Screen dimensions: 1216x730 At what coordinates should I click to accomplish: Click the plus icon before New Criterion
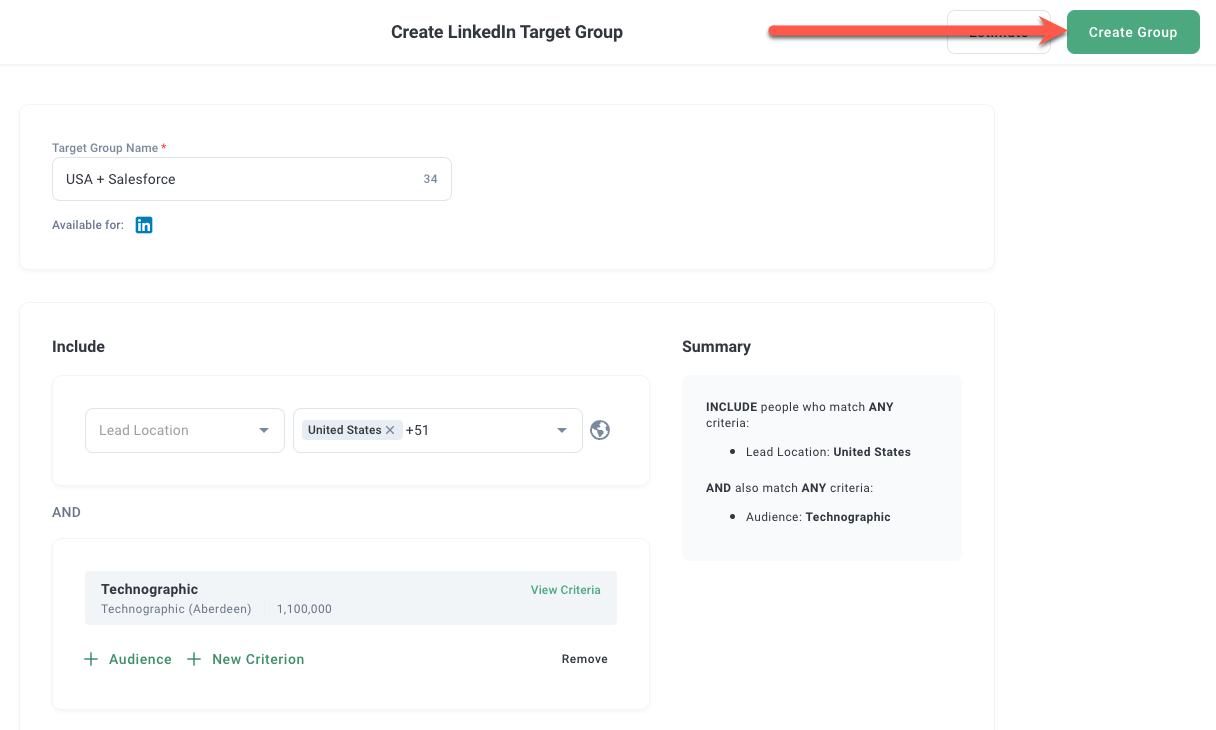[x=194, y=659]
